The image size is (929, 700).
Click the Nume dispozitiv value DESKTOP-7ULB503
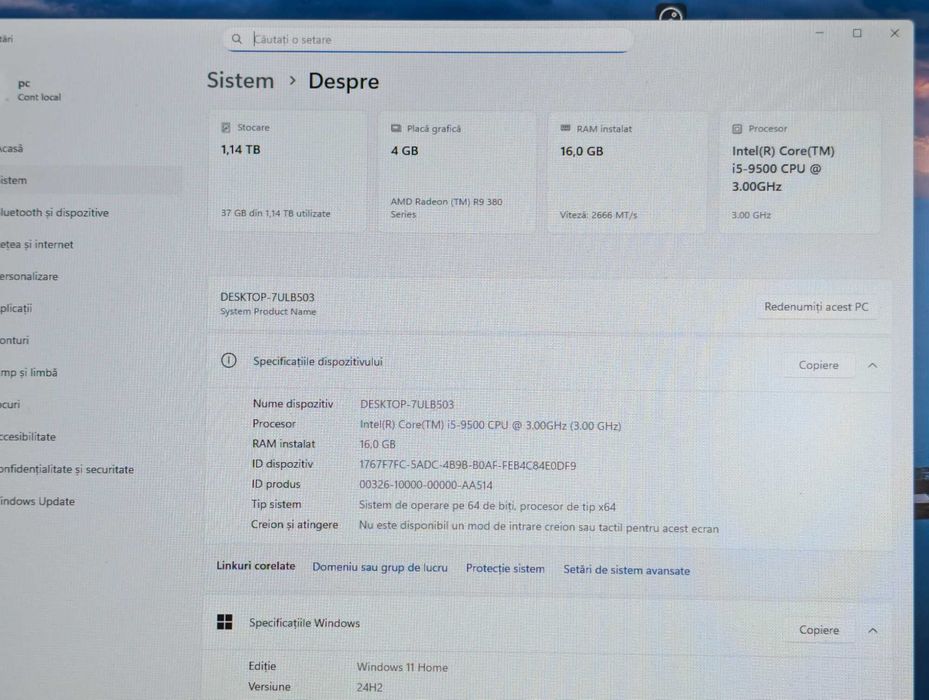tap(407, 404)
